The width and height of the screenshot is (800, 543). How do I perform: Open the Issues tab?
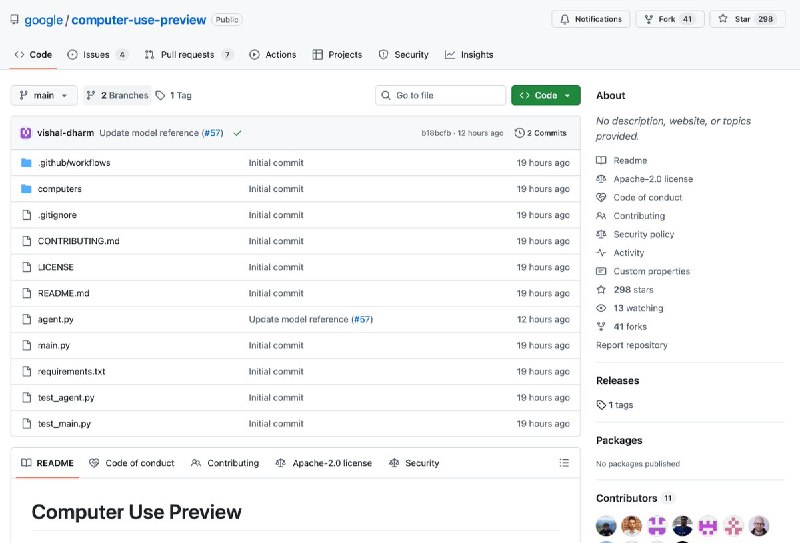[x=98, y=55]
